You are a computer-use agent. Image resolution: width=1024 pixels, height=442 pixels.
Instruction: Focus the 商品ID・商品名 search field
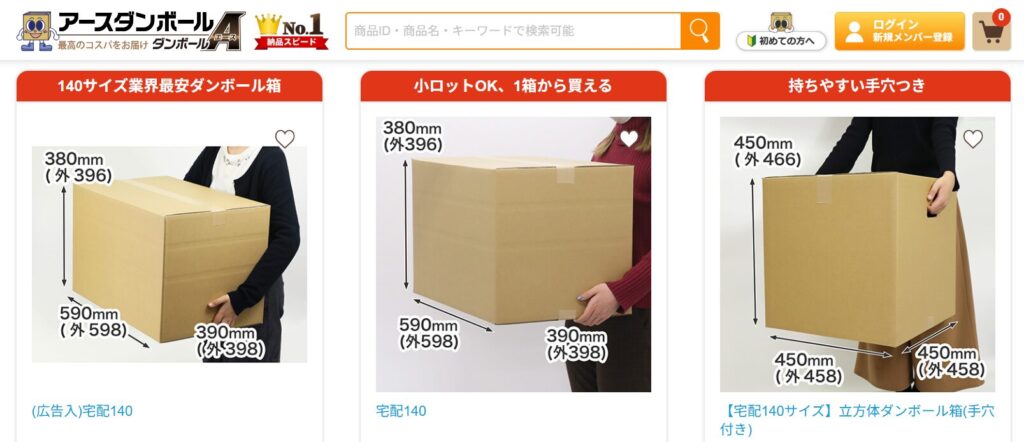pyautogui.click(x=513, y=31)
